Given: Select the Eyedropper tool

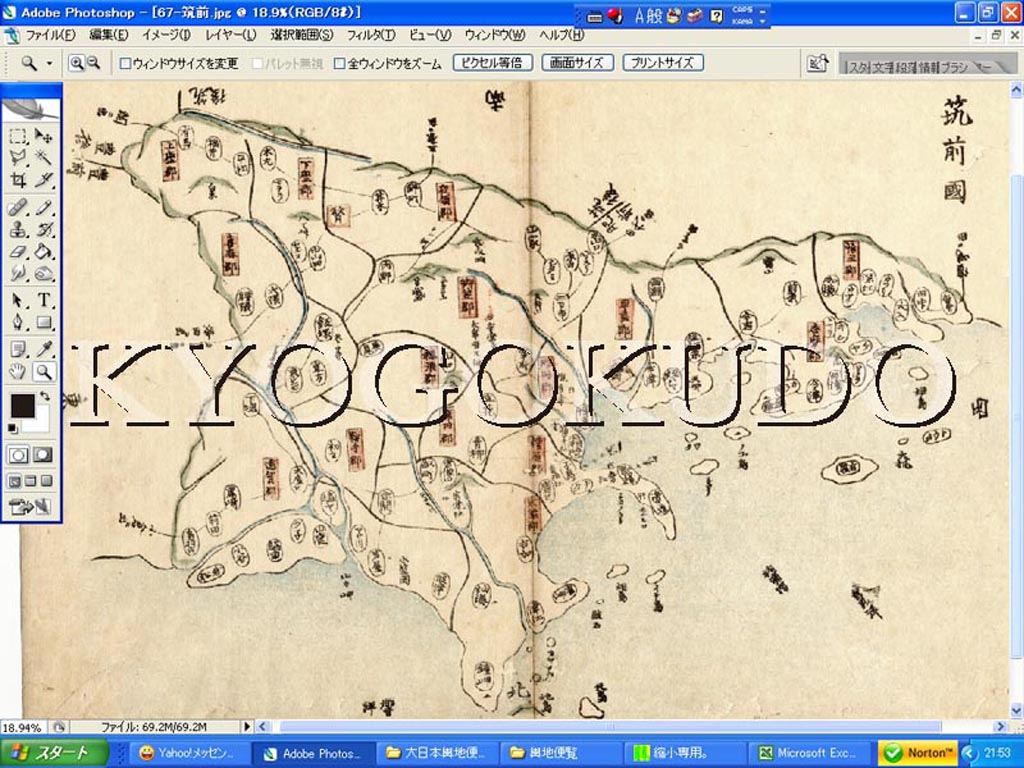Looking at the screenshot, I should (x=44, y=349).
